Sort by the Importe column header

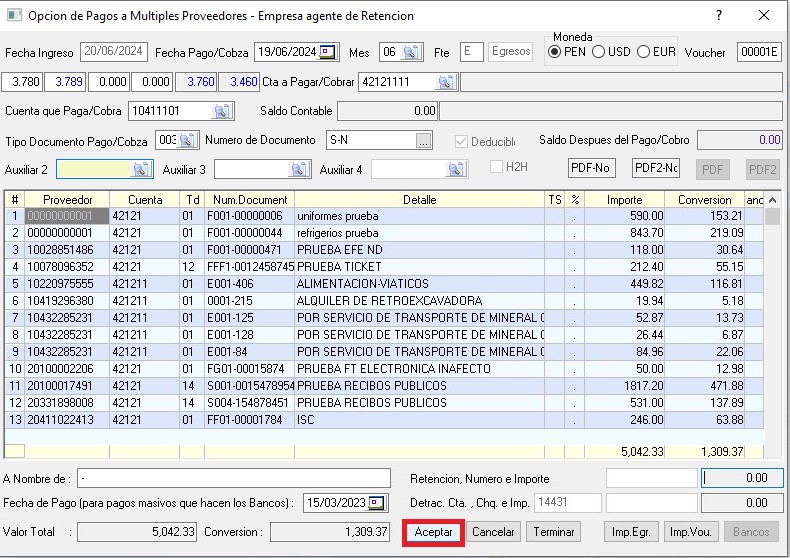click(x=624, y=200)
